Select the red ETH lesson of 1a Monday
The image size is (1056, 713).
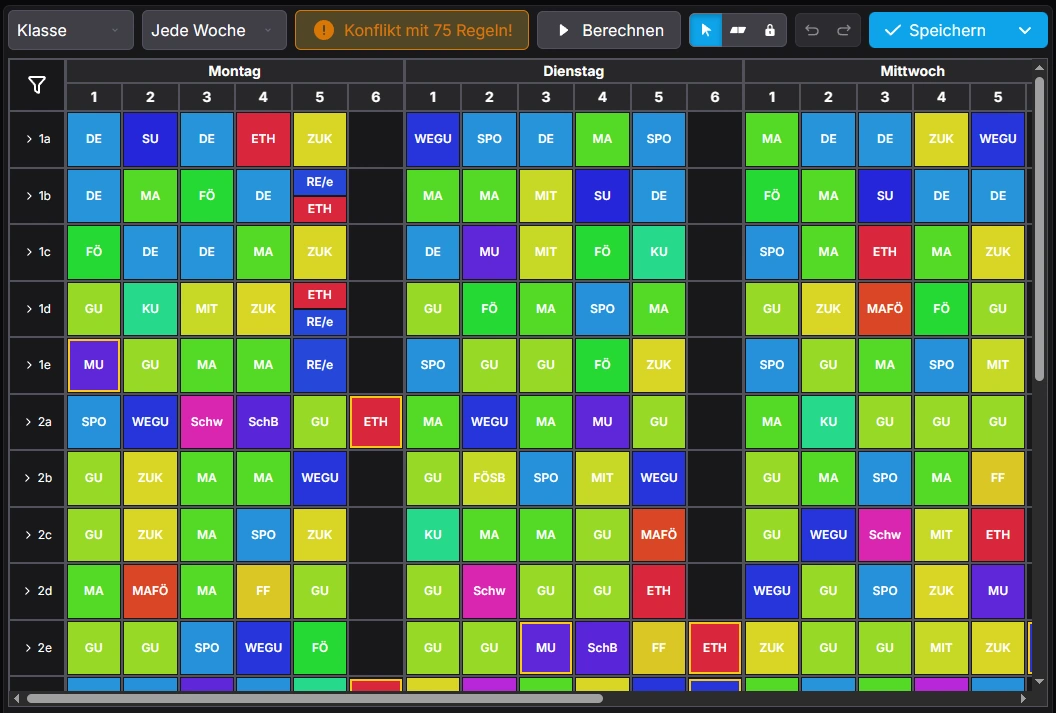coord(263,139)
